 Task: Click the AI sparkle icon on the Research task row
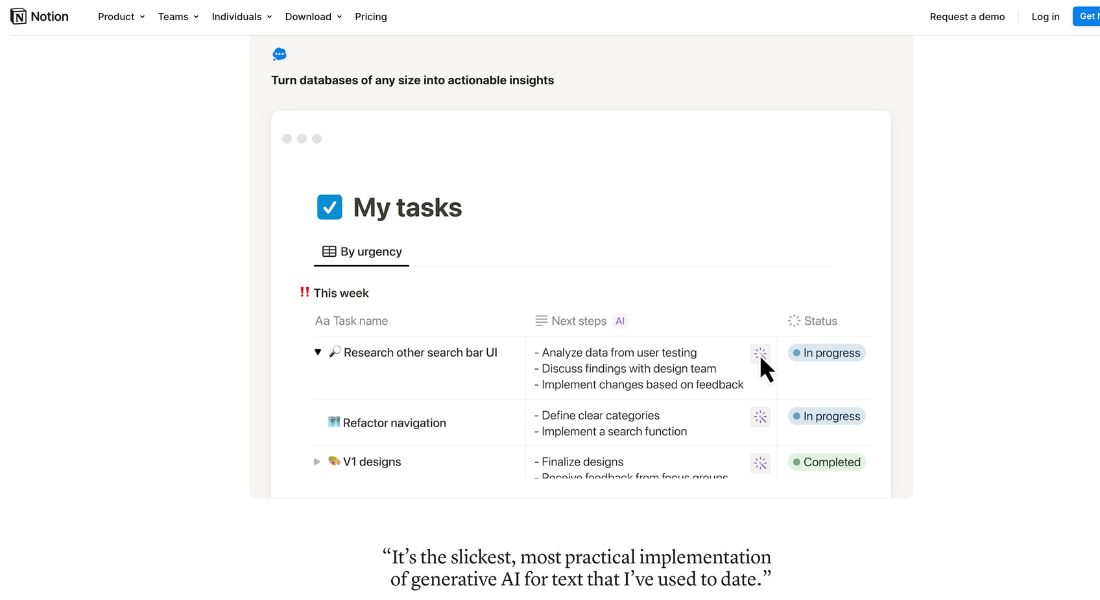coord(760,353)
